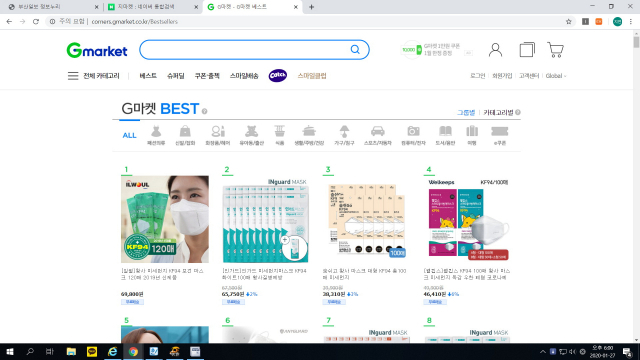Click the 69,000원 price
Viewport: 640px width, 360px height.
[x=132, y=294]
